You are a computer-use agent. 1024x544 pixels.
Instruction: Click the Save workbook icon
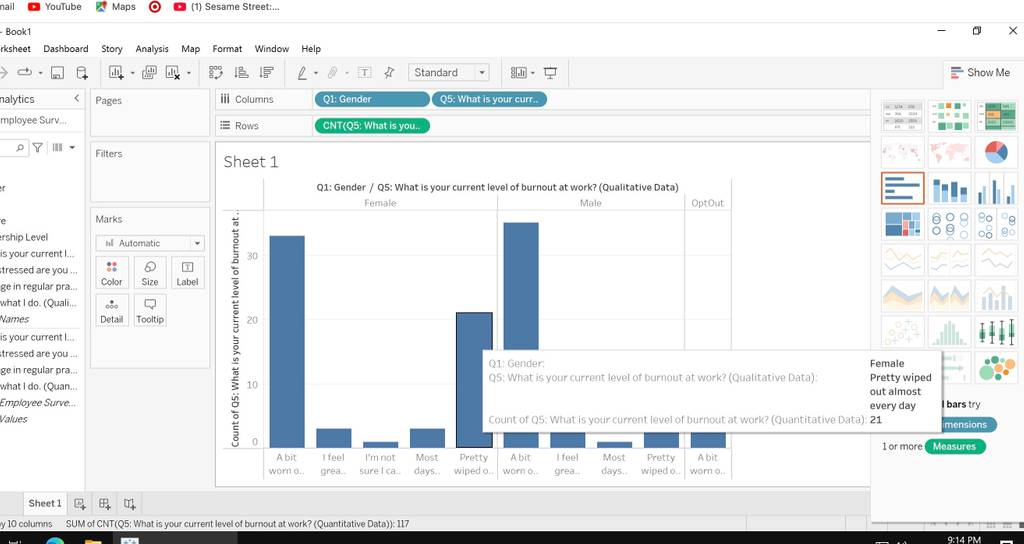[x=57, y=72]
